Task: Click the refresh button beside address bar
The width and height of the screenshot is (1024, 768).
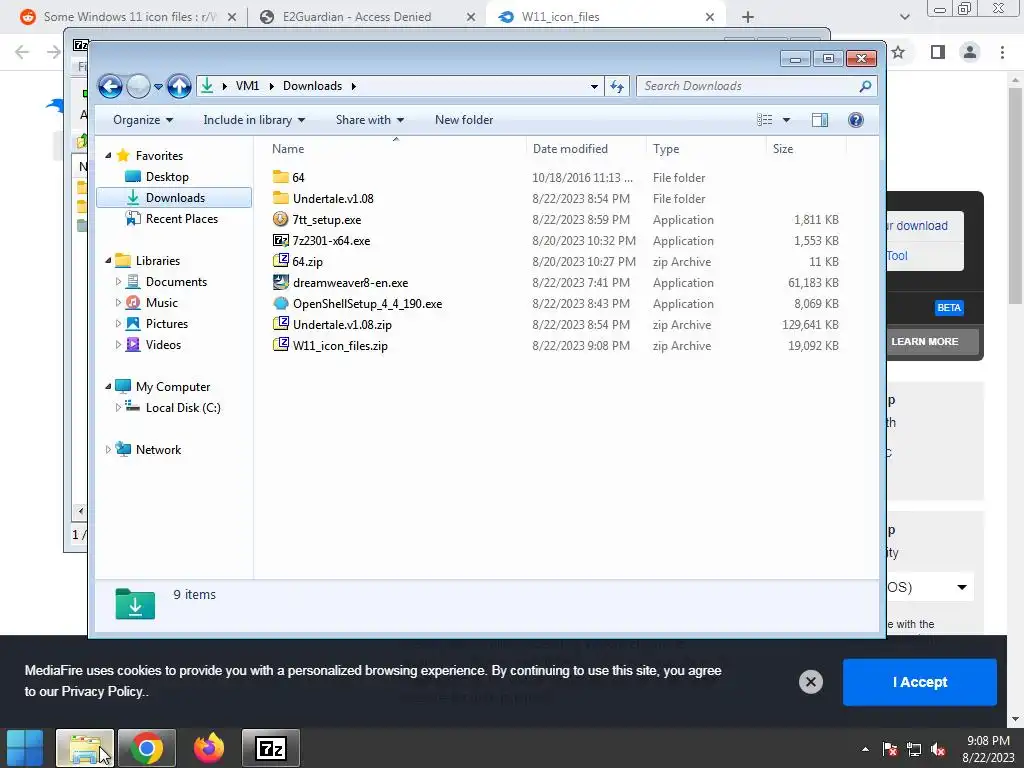Action: pyautogui.click(x=617, y=86)
